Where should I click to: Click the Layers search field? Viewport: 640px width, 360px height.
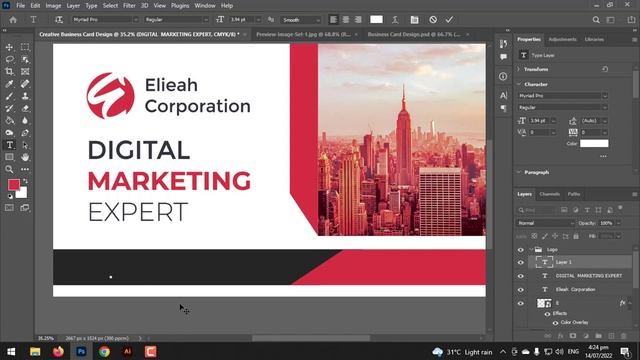tap(537, 210)
